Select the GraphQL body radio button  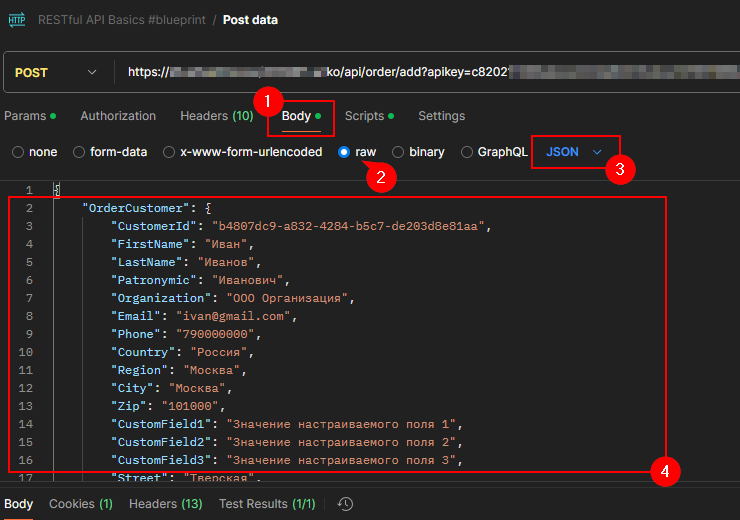click(467, 152)
